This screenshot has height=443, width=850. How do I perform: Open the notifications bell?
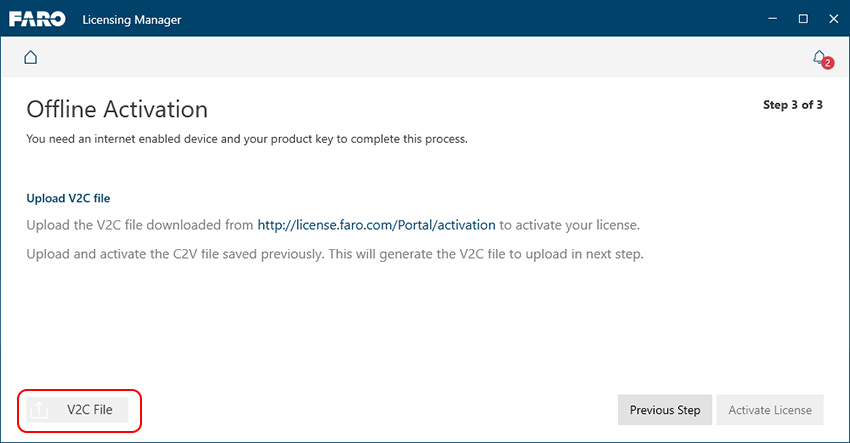pos(819,57)
